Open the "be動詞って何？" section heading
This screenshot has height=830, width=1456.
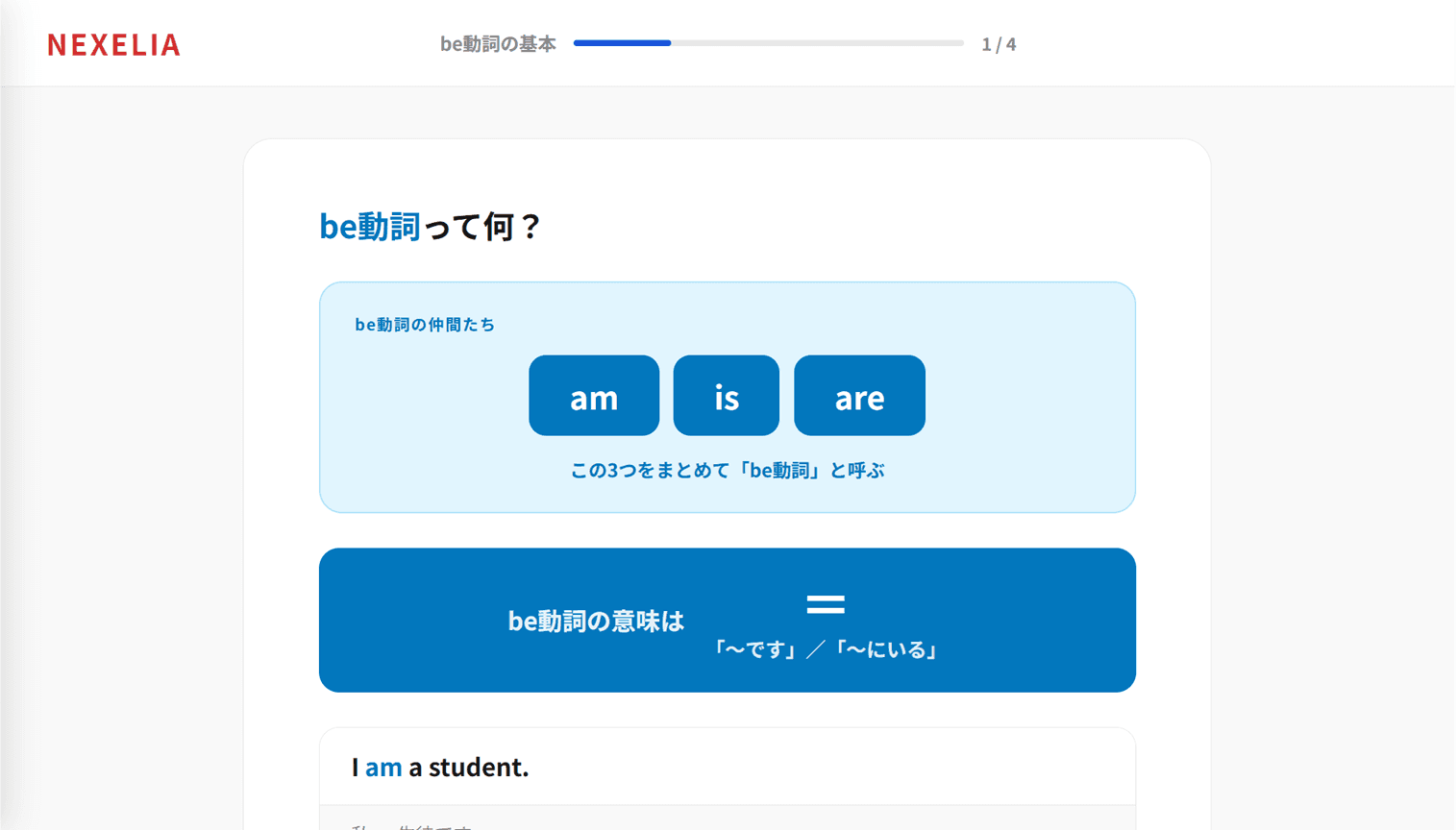pyautogui.click(x=430, y=227)
